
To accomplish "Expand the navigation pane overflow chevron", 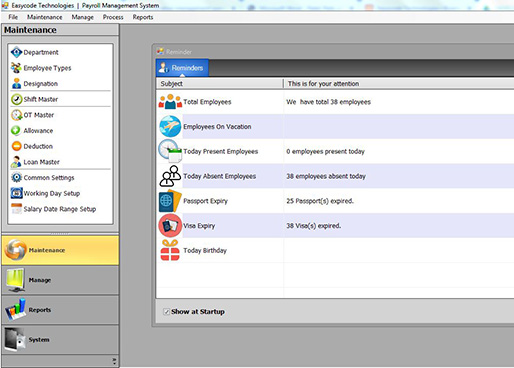I will coord(114,361).
